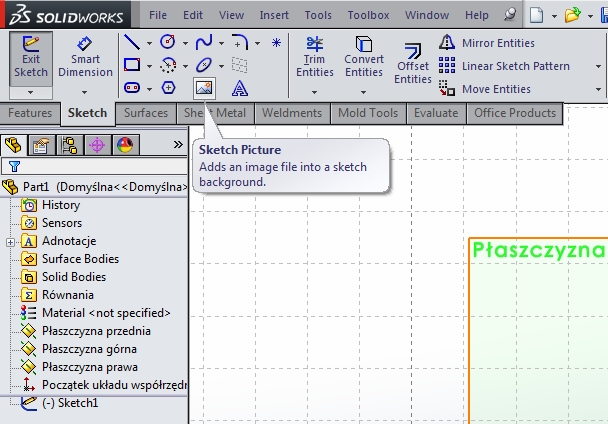Screen dimensions: 608x424
Task: Click the greyed Plane sketch icon
Action: pos(240,65)
